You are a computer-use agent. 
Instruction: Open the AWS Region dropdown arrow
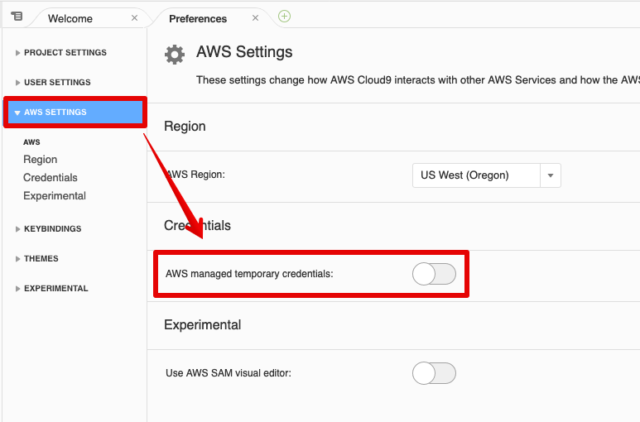(x=550, y=175)
